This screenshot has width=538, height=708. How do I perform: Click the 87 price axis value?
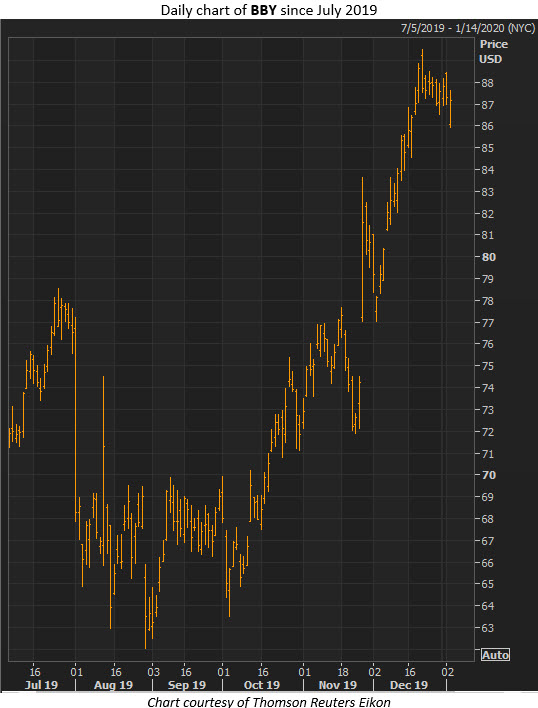(488, 105)
